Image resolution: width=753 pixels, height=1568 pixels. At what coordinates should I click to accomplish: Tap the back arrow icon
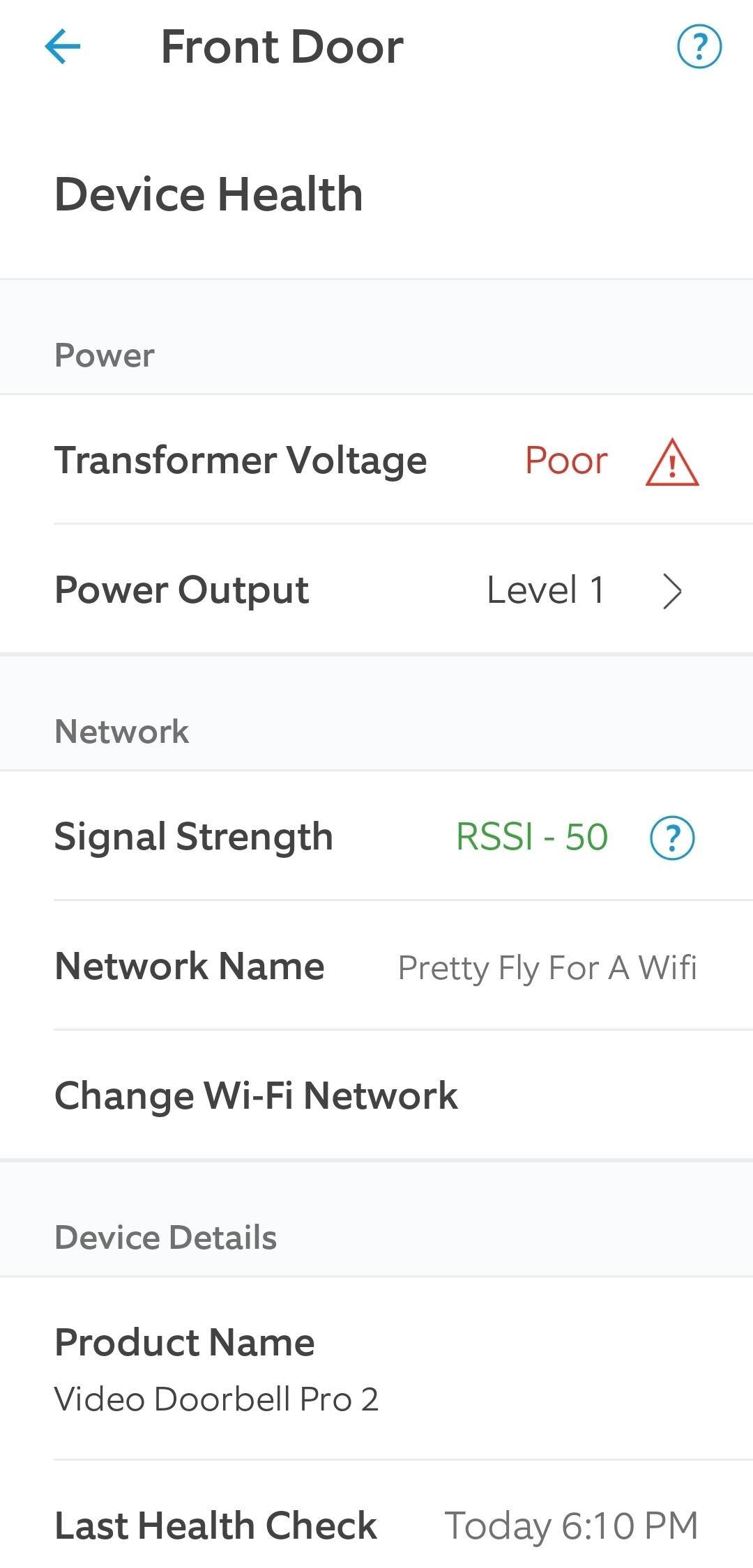[63, 47]
